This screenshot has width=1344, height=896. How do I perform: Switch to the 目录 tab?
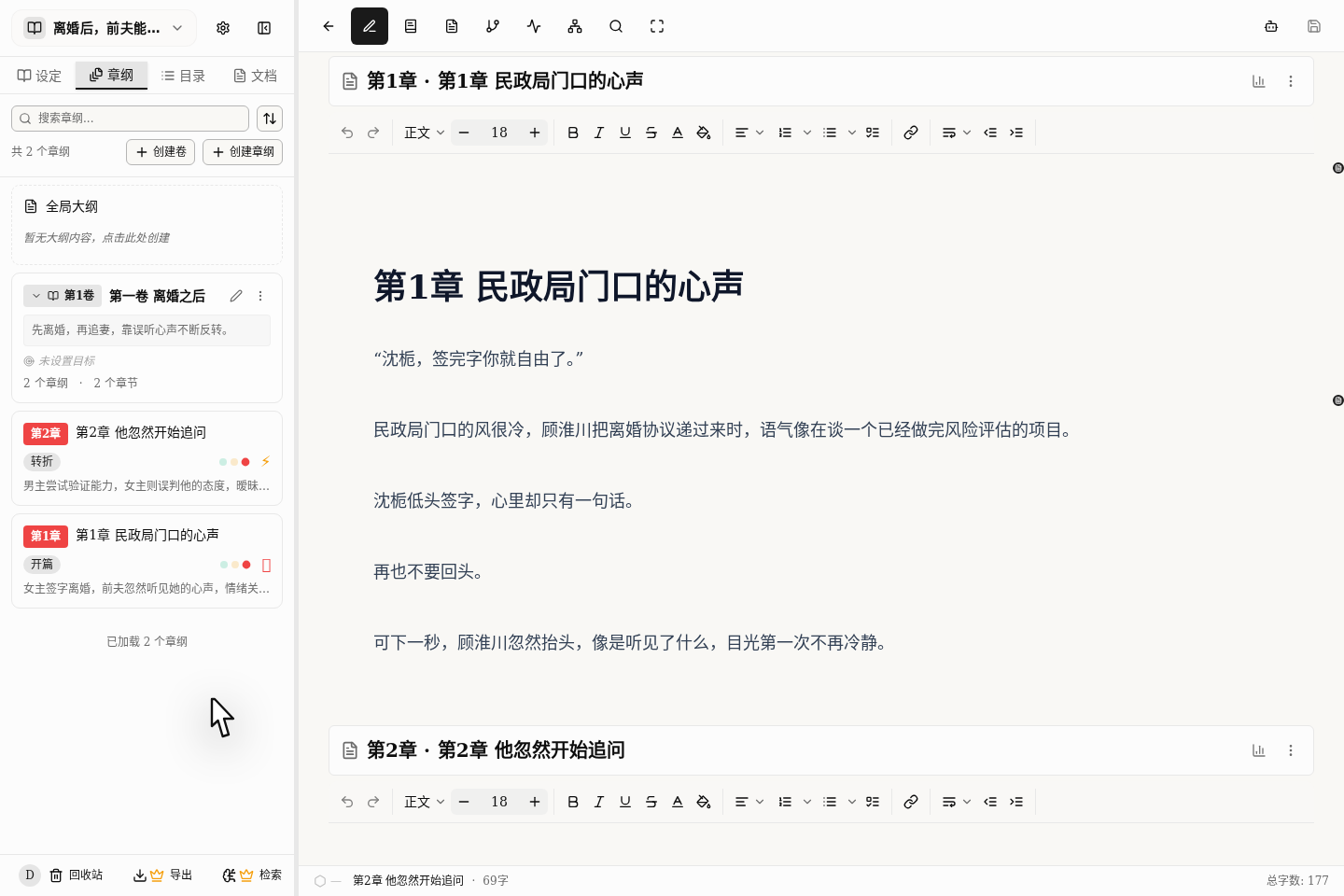(183, 76)
